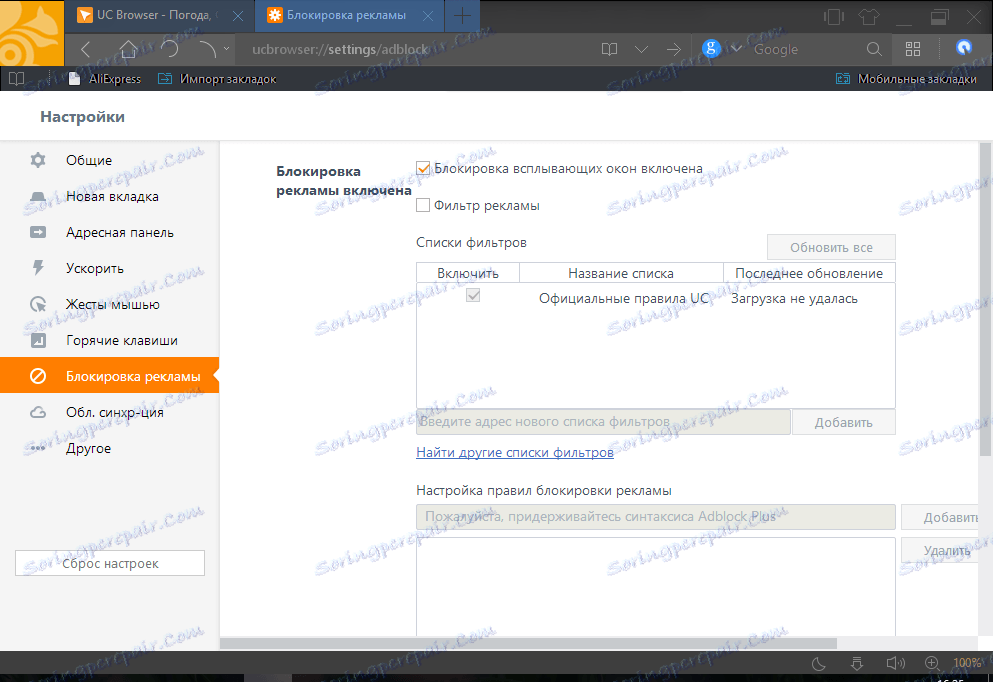Click the new filter list address field
993x682 pixels.
point(603,422)
